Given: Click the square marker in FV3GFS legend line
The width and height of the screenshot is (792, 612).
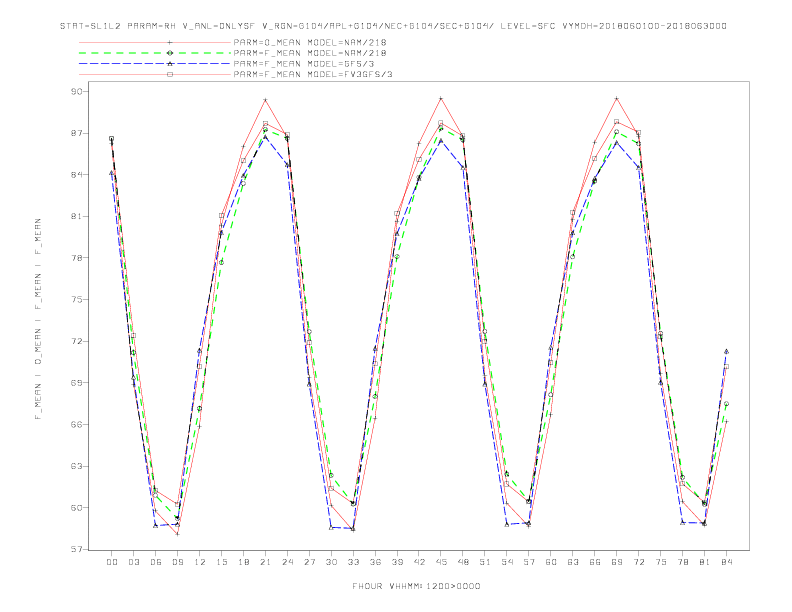Looking at the screenshot, I should click(x=170, y=74).
